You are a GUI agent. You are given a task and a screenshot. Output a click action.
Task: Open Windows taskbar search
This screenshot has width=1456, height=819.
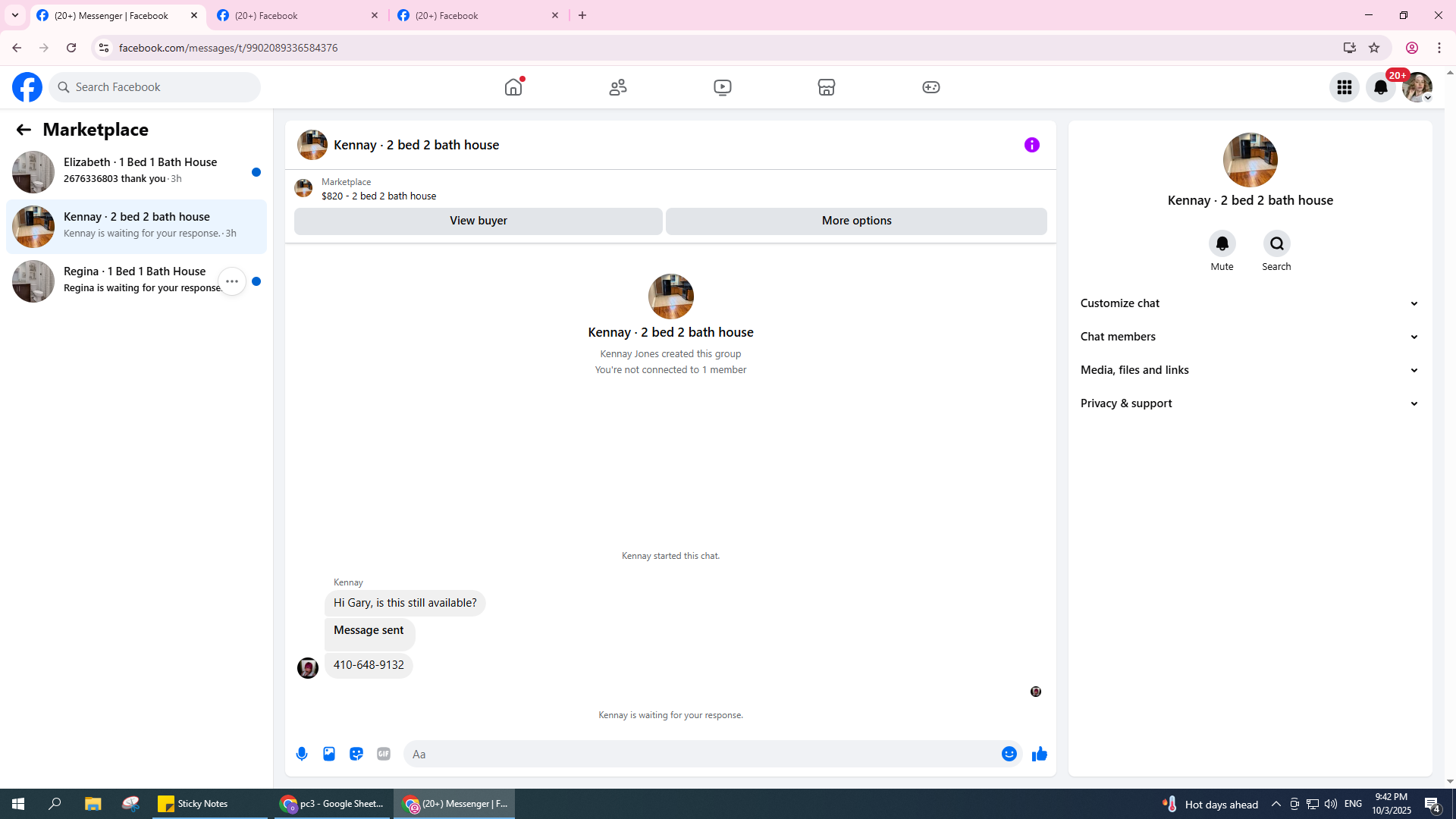[x=55, y=804]
